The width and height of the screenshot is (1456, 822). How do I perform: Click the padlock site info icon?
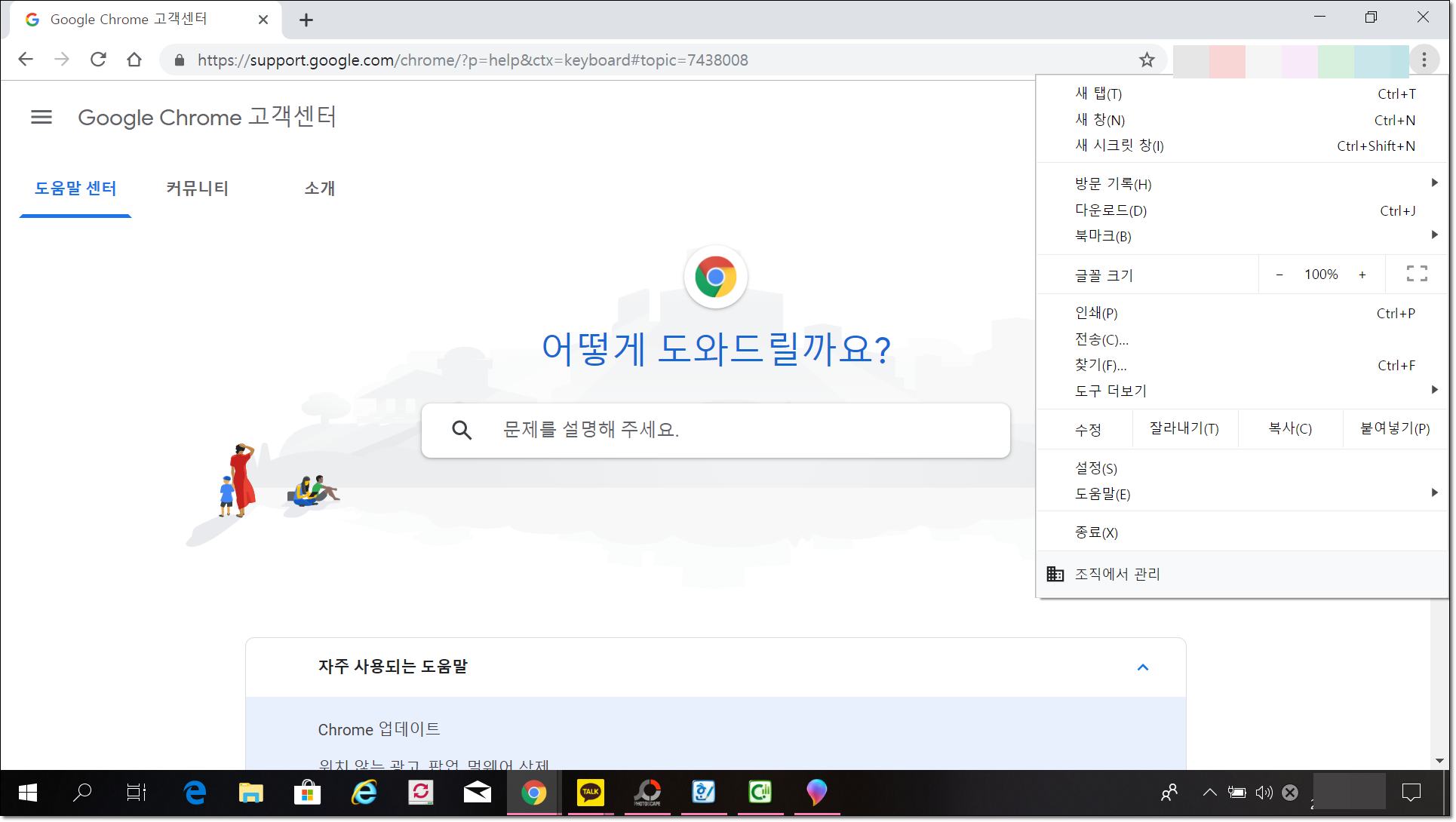click(180, 60)
